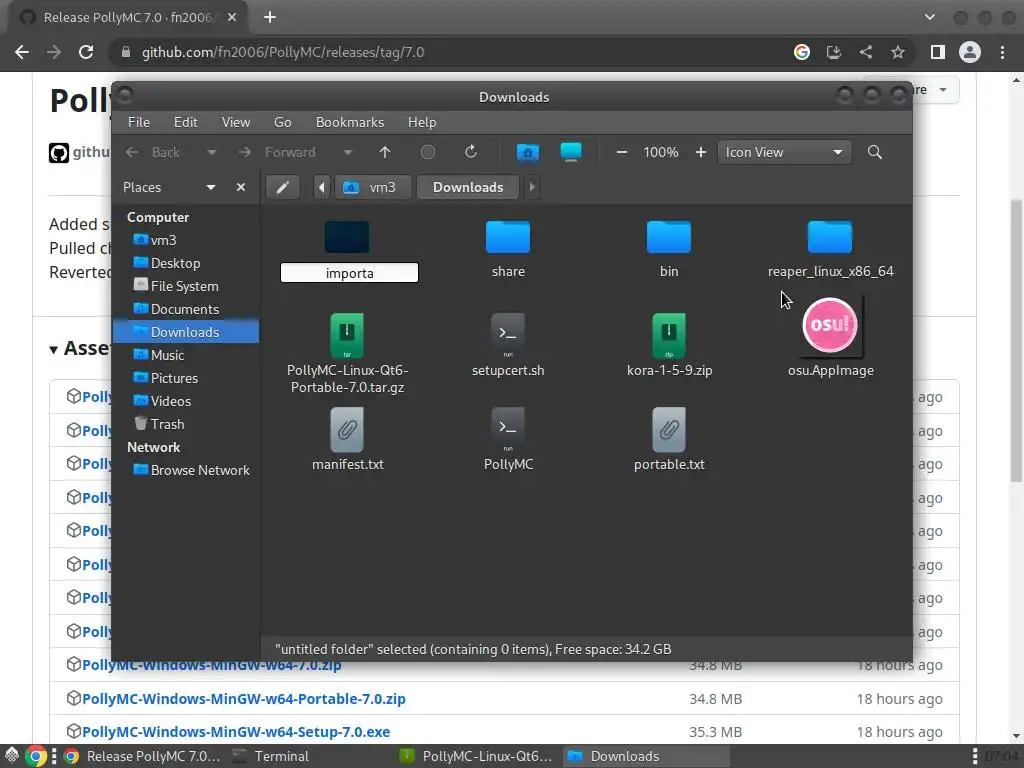Expand the Back history dropdown arrow
The height and width of the screenshot is (768, 1024).
click(212, 152)
